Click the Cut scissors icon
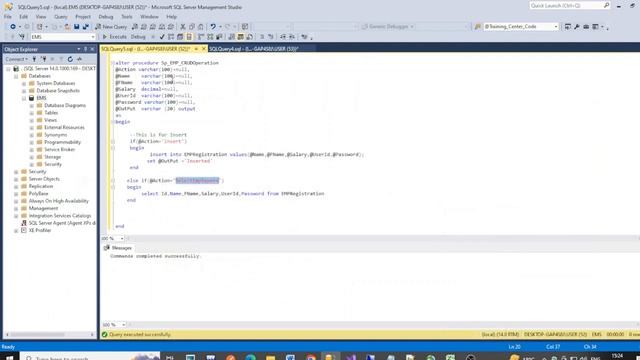Screen dimensions: 640x360 183,27
